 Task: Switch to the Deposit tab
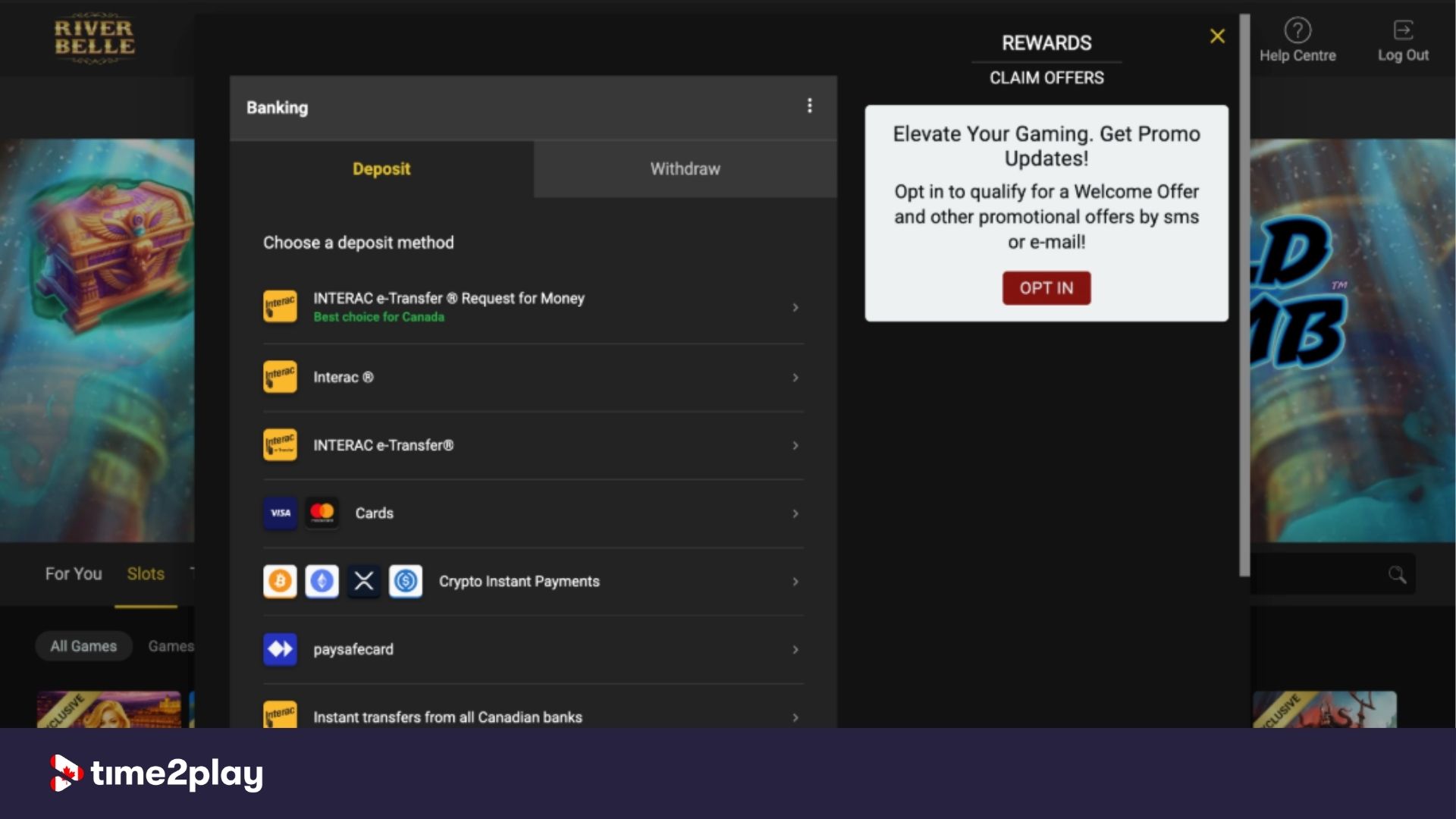(381, 169)
